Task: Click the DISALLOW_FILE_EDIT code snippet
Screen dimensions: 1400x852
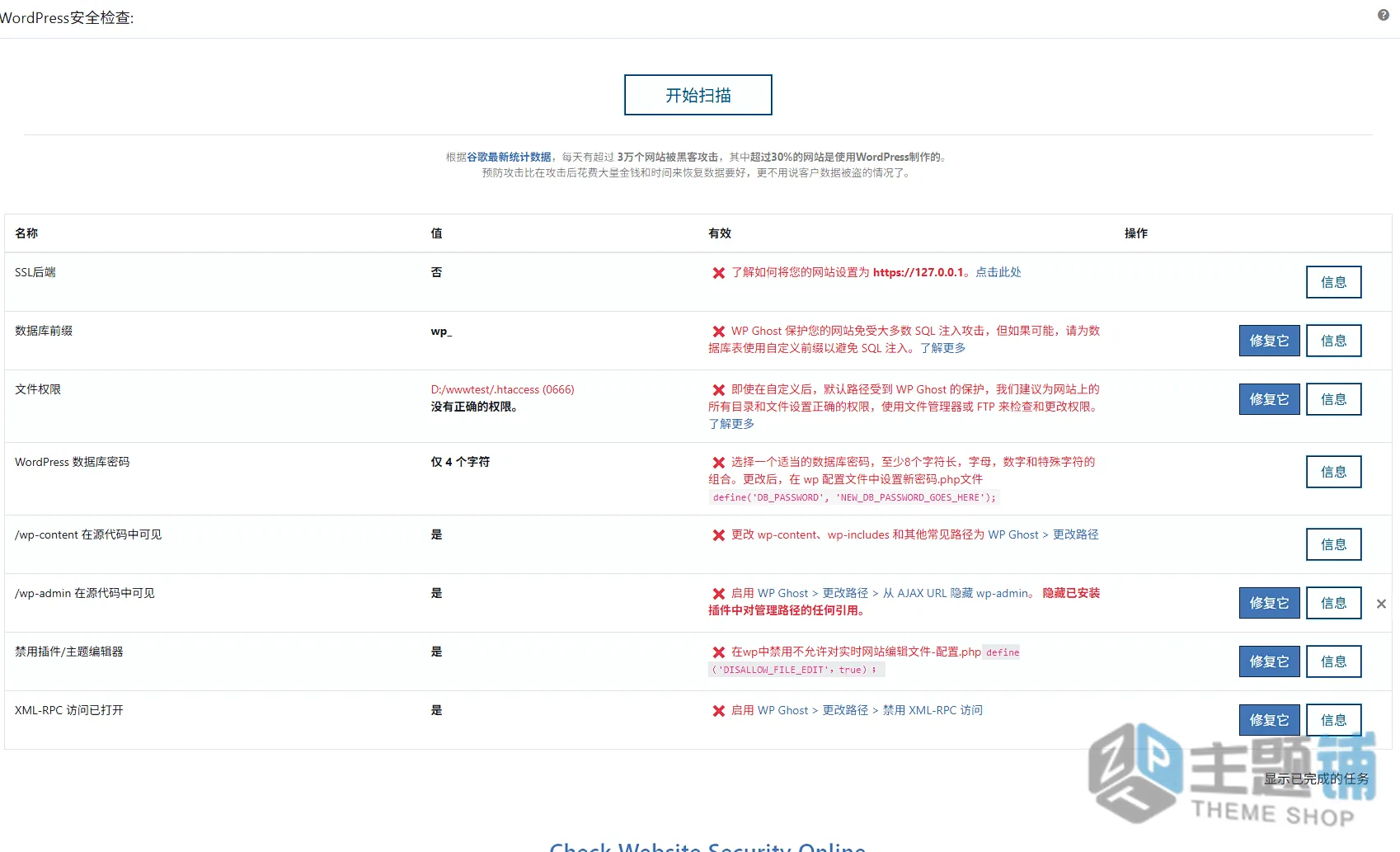Action: (x=796, y=670)
